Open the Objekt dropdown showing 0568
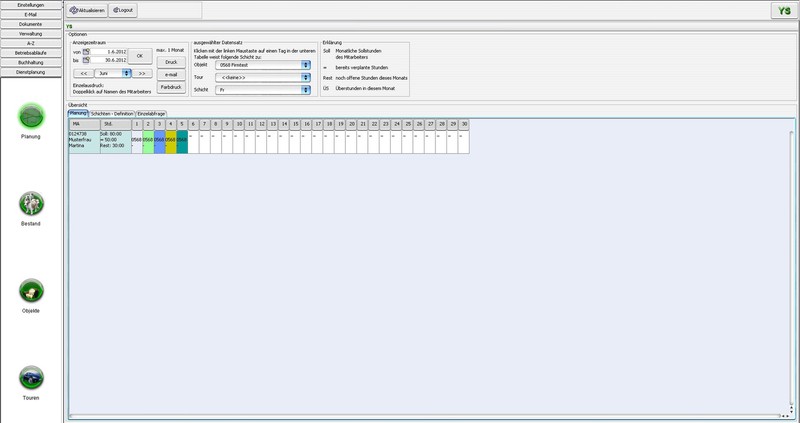This screenshot has height=423, width=800. [x=263, y=65]
